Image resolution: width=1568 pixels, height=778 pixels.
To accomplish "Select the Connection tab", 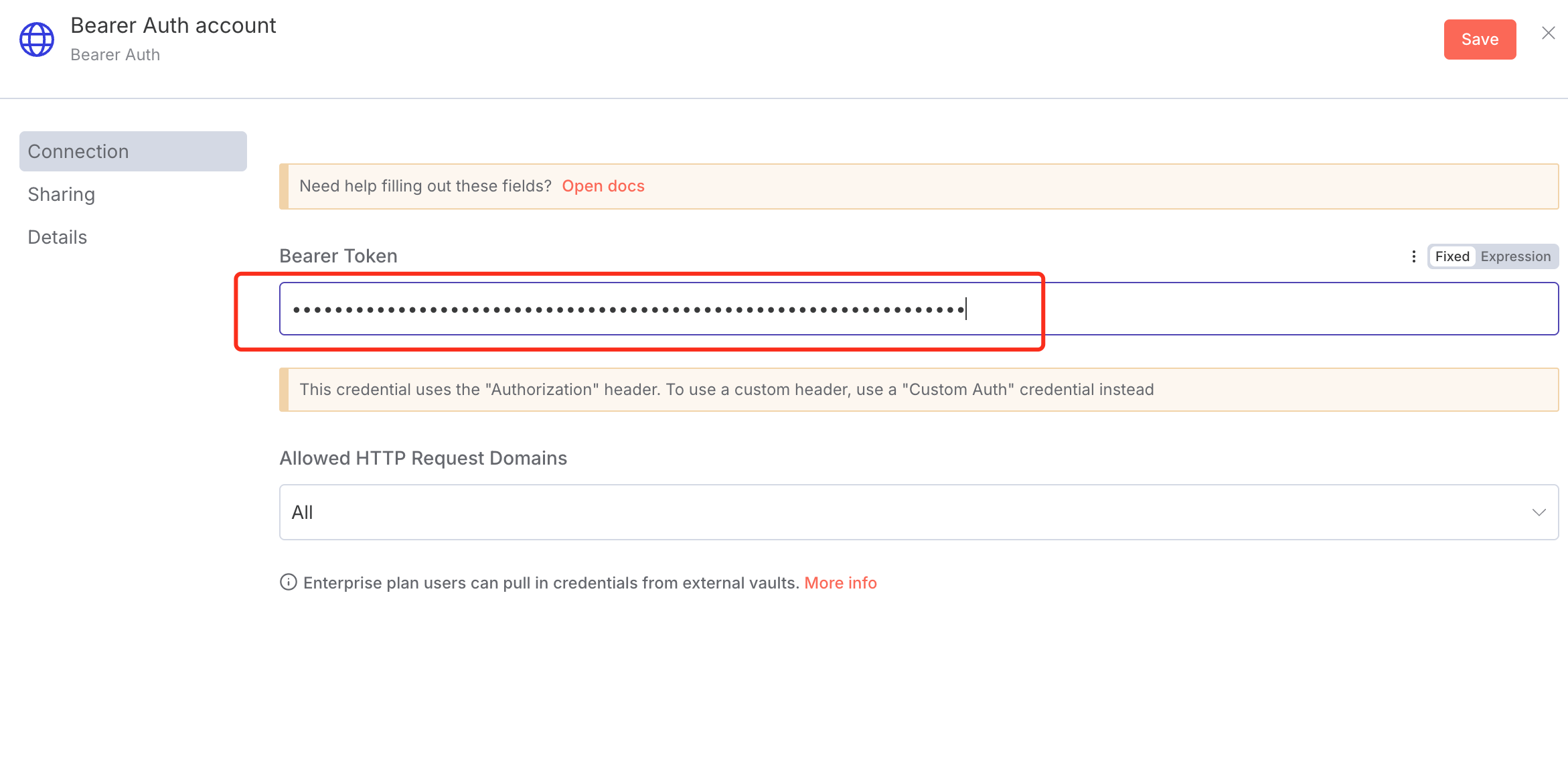I will pyautogui.click(x=78, y=151).
